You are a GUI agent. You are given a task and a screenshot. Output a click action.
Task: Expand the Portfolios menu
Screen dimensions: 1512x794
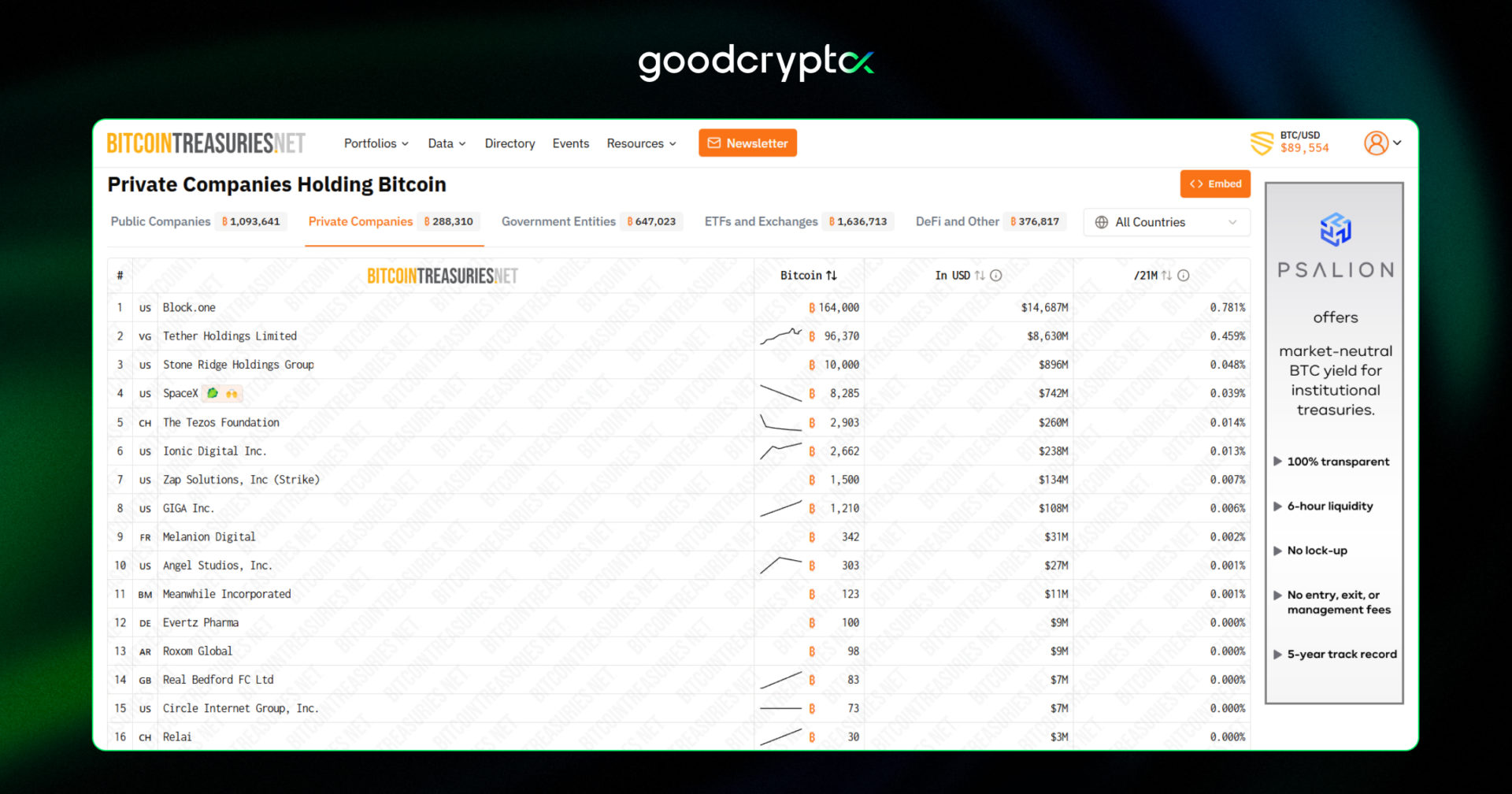pyautogui.click(x=376, y=143)
